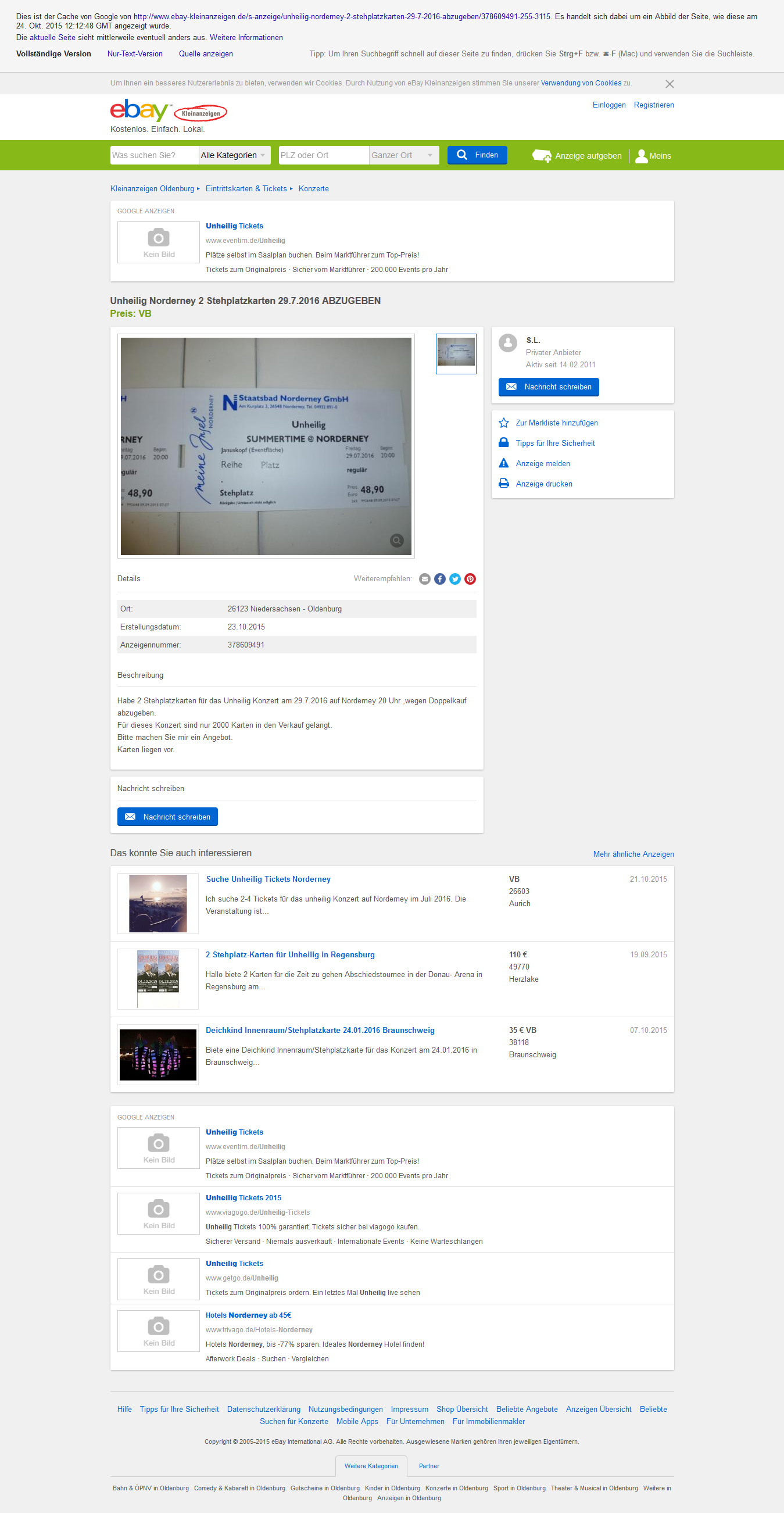Open the Nur-Text-Version cache link
The width and height of the screenshot is (784, 1513).
pyautogui.click(x=135, y=54)
